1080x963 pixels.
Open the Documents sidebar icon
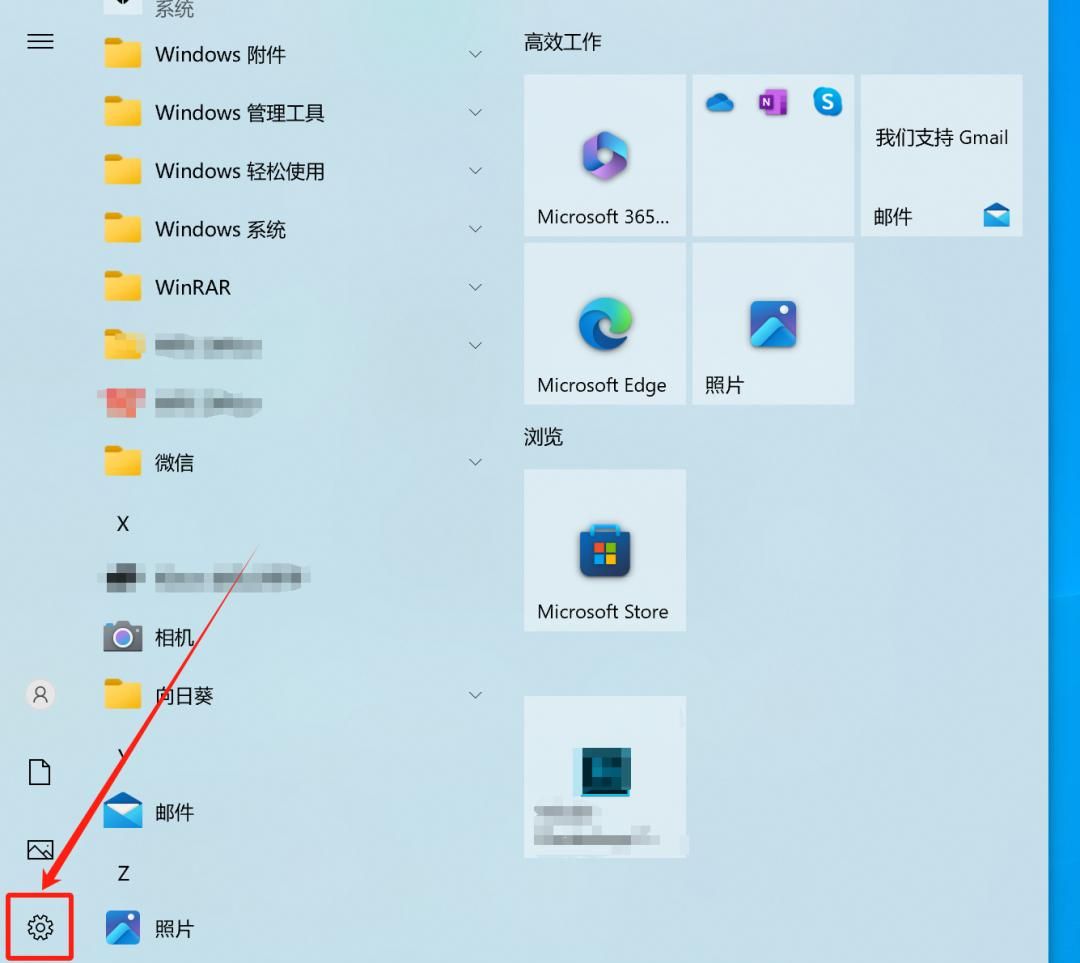[40, 772]
